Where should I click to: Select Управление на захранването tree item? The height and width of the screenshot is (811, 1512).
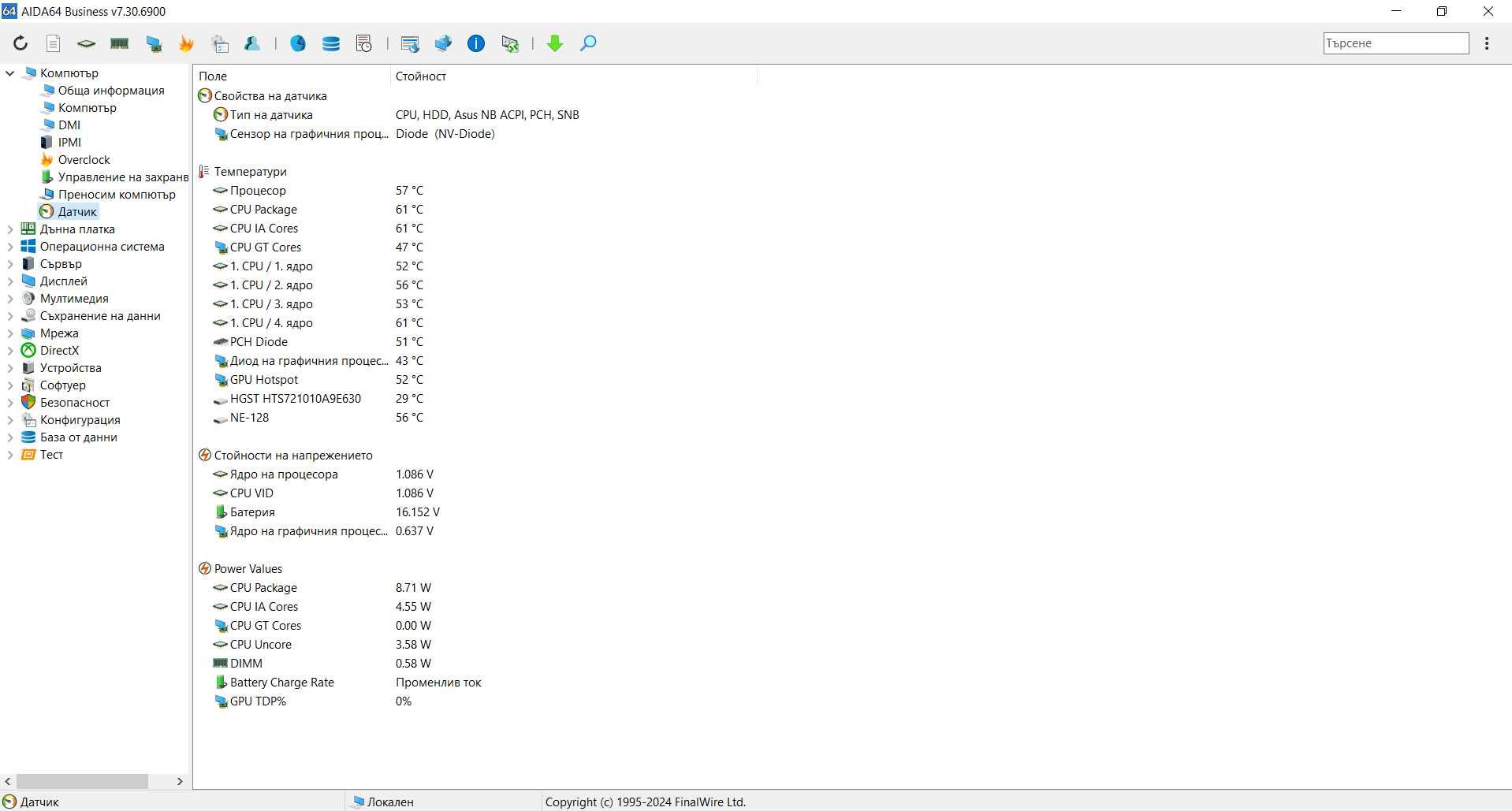[123, 177]
